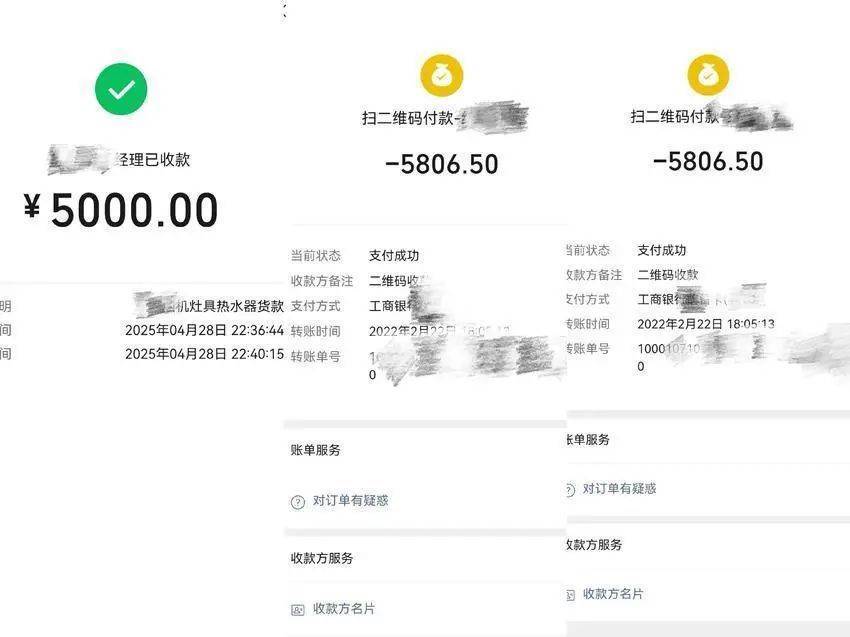This screenshot has width=850, height=637.
Task: Select the -5806.50 amount in the middle receipt
Action: click(x=441, y=164)
